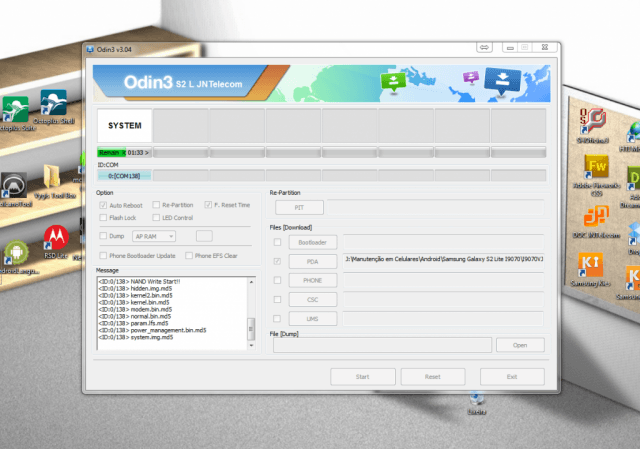The height and width of the screenshot is (449, 640).
Task: Click the double-arrow button in Odin title bar
Action: tap(484, 47)
